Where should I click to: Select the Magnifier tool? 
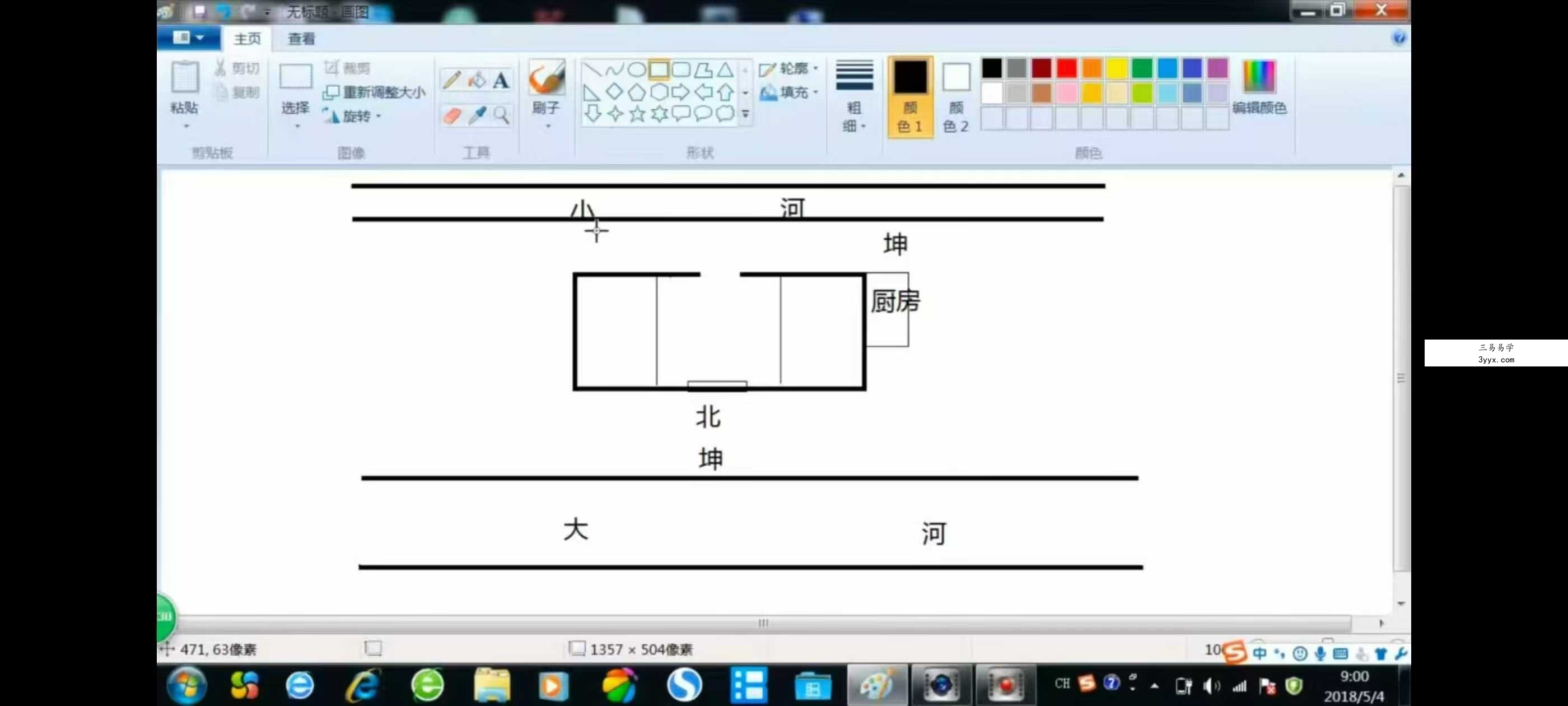(x=501, y=115)
